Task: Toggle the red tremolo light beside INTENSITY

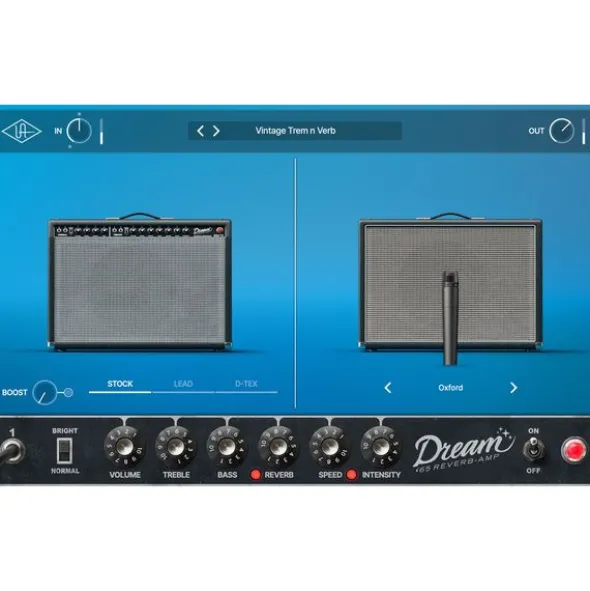Action: 351,475
